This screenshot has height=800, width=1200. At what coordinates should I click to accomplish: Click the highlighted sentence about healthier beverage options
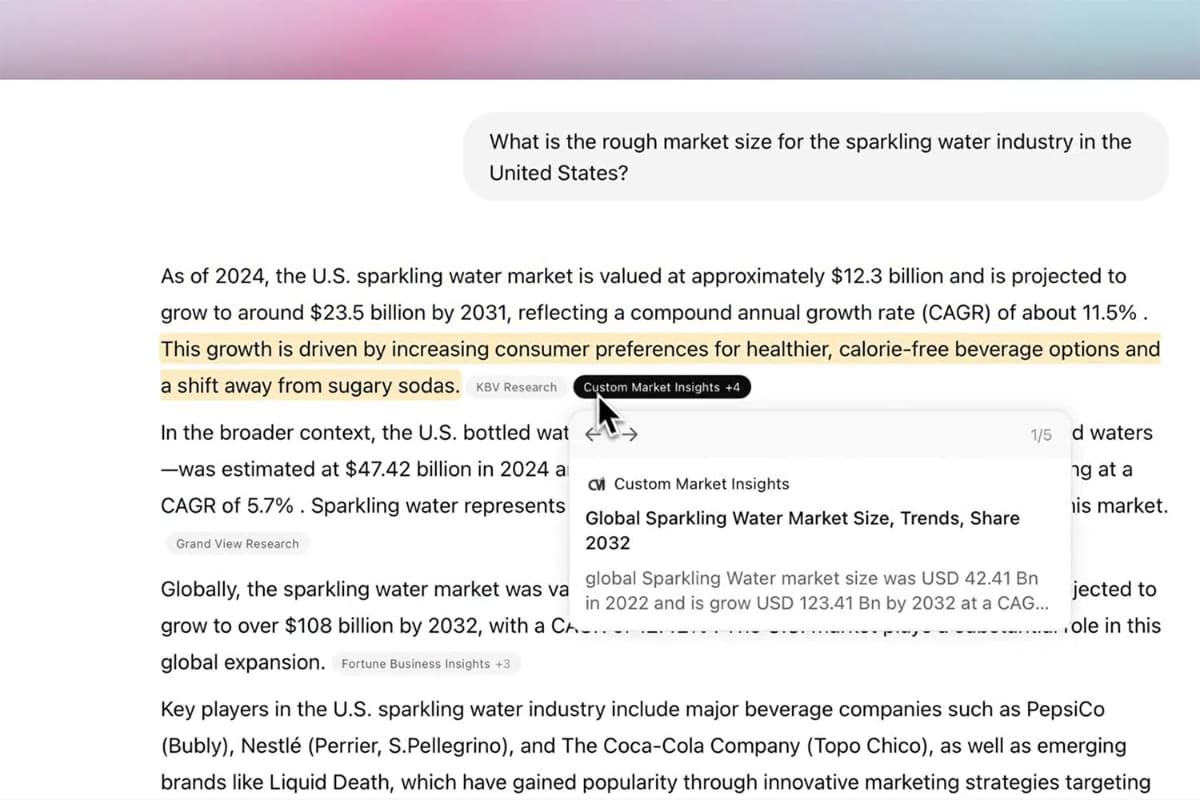point(660,350)
